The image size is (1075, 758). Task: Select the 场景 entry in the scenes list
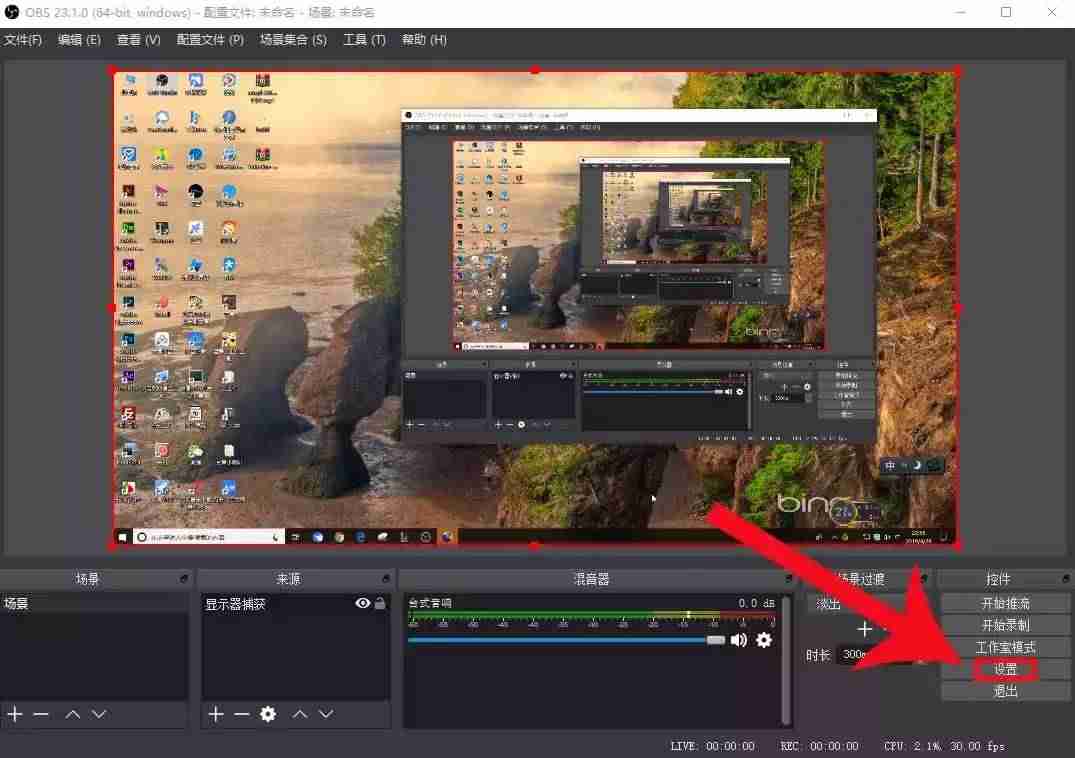coord(93,603)
